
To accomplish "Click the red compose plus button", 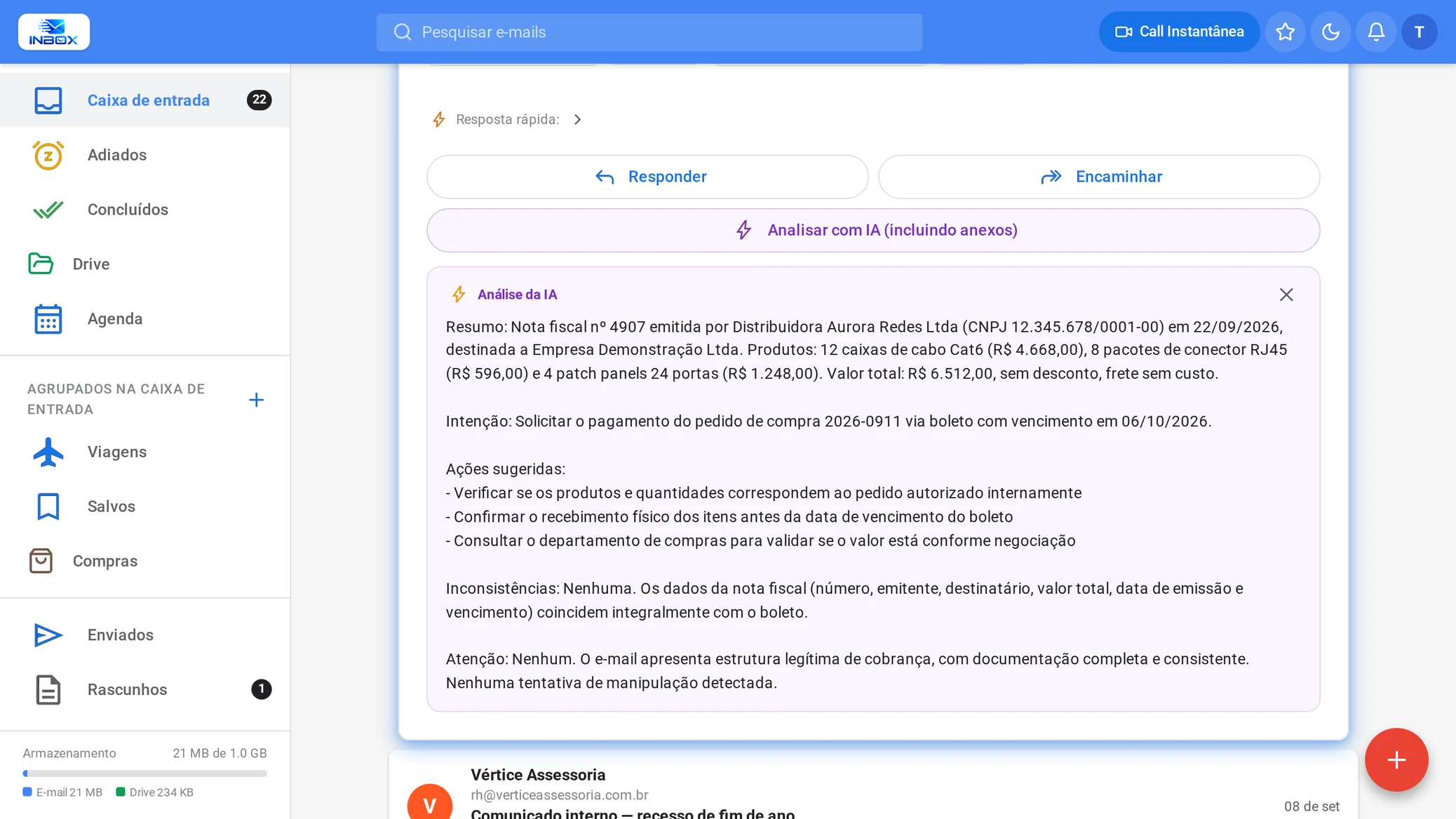I will click(1396, 759).
